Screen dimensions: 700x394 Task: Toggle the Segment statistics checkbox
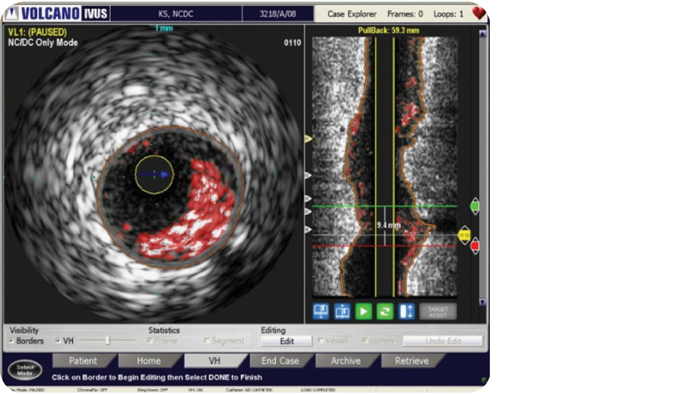[206, 341]
